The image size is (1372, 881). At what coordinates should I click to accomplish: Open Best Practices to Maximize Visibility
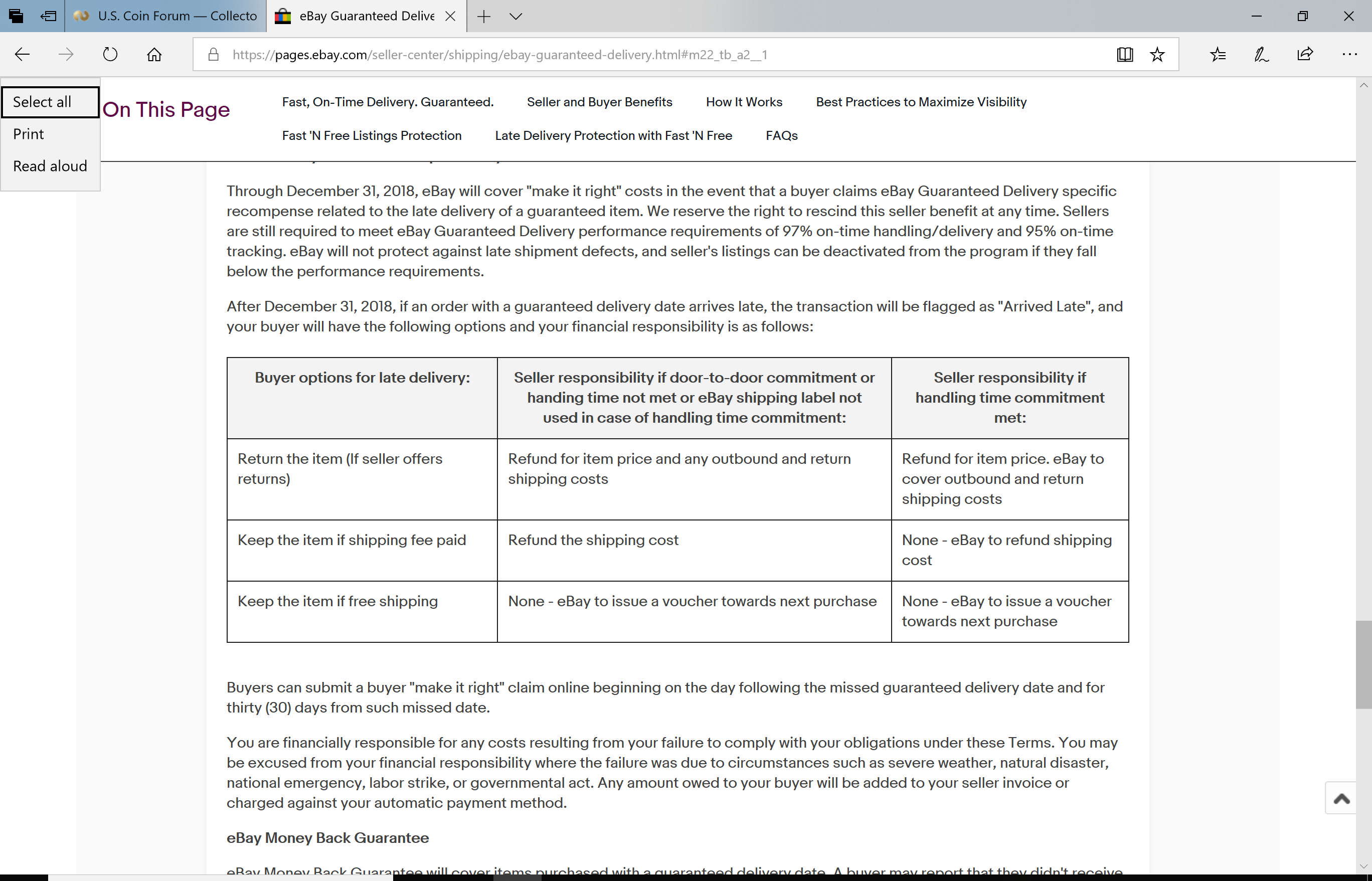pos(921,102)
